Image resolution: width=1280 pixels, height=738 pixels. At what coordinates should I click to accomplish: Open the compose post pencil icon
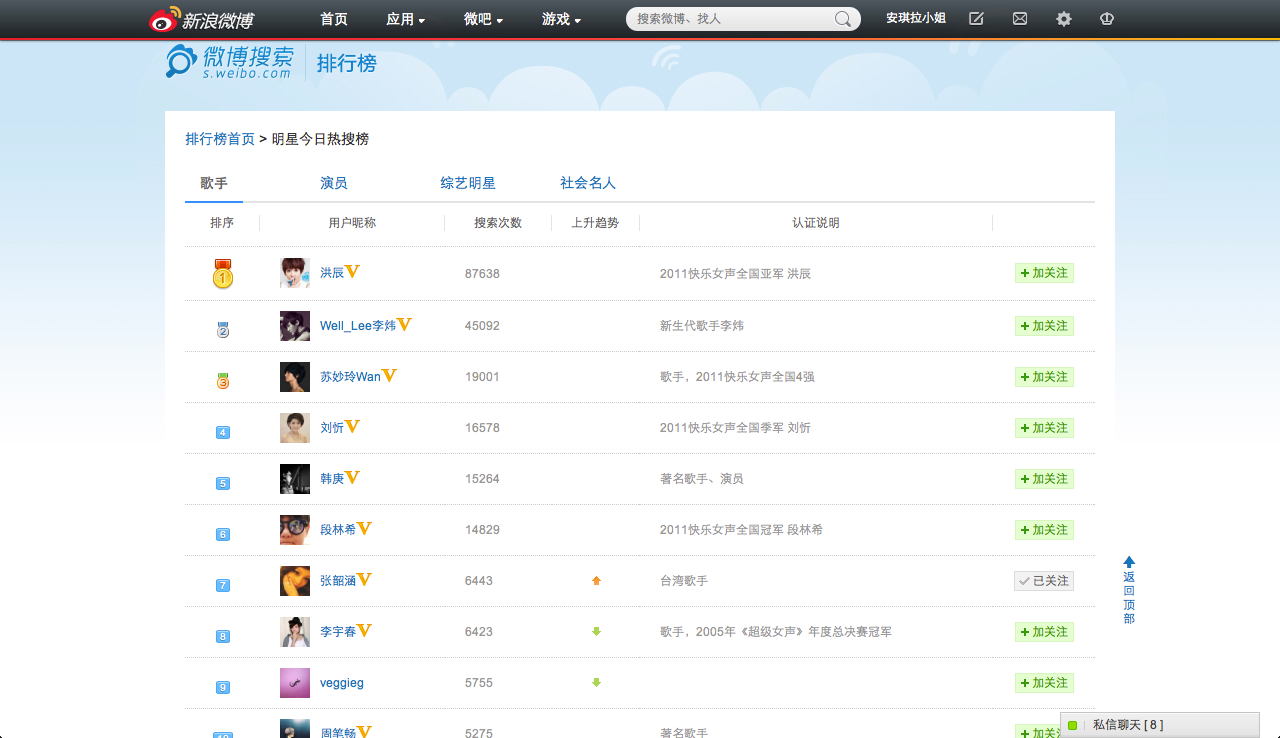[976, 18]
